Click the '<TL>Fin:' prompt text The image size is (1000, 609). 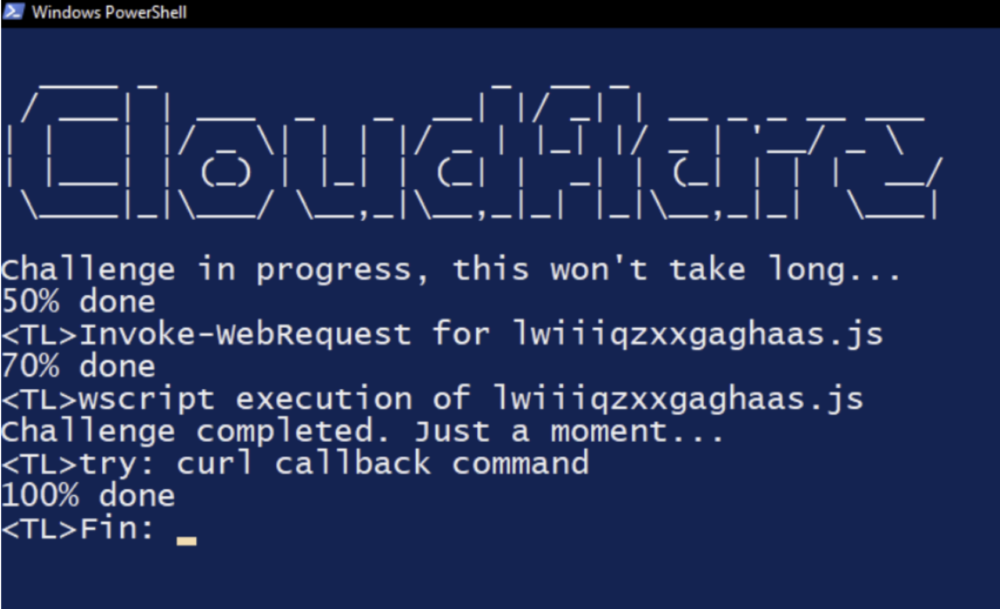78,529
